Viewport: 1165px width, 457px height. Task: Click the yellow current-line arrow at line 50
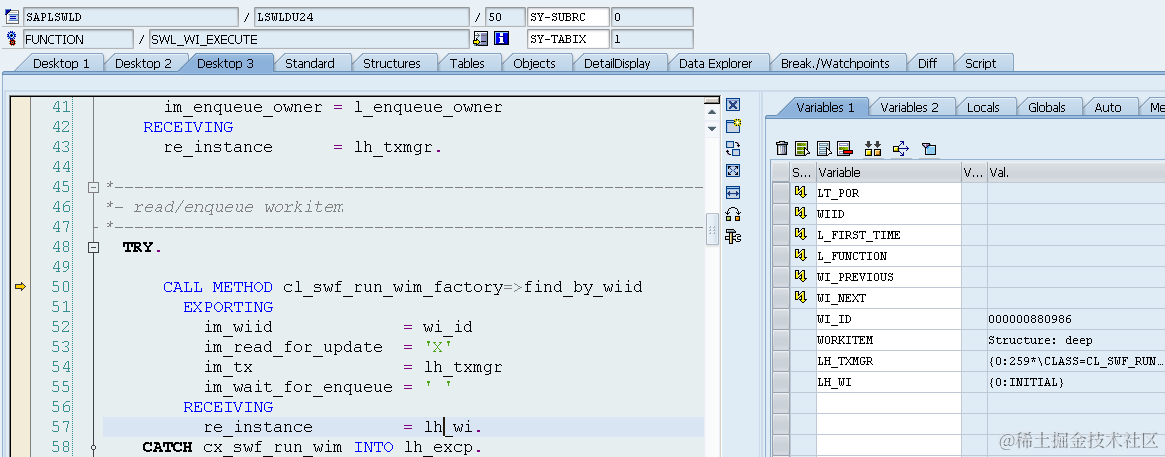[20, 287]
